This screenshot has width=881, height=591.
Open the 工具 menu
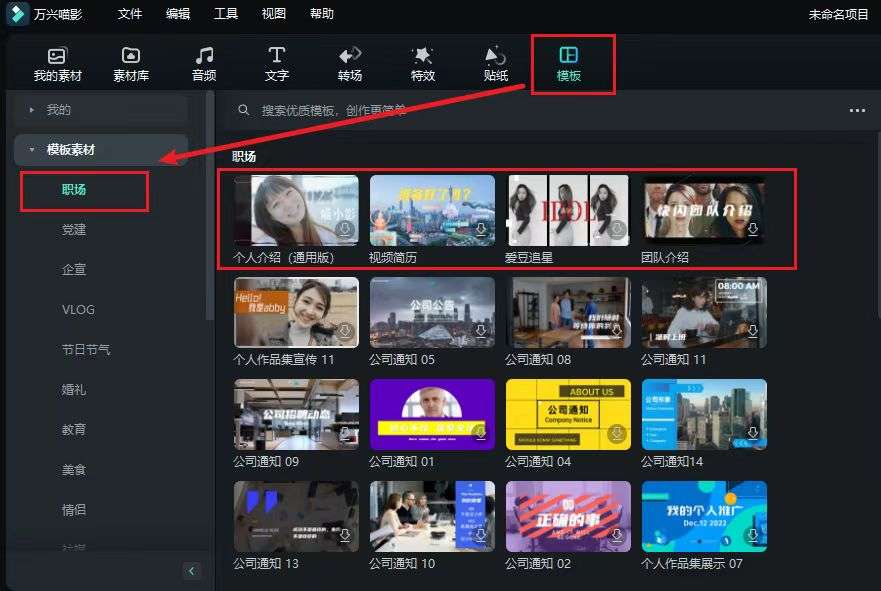[226, 14]
